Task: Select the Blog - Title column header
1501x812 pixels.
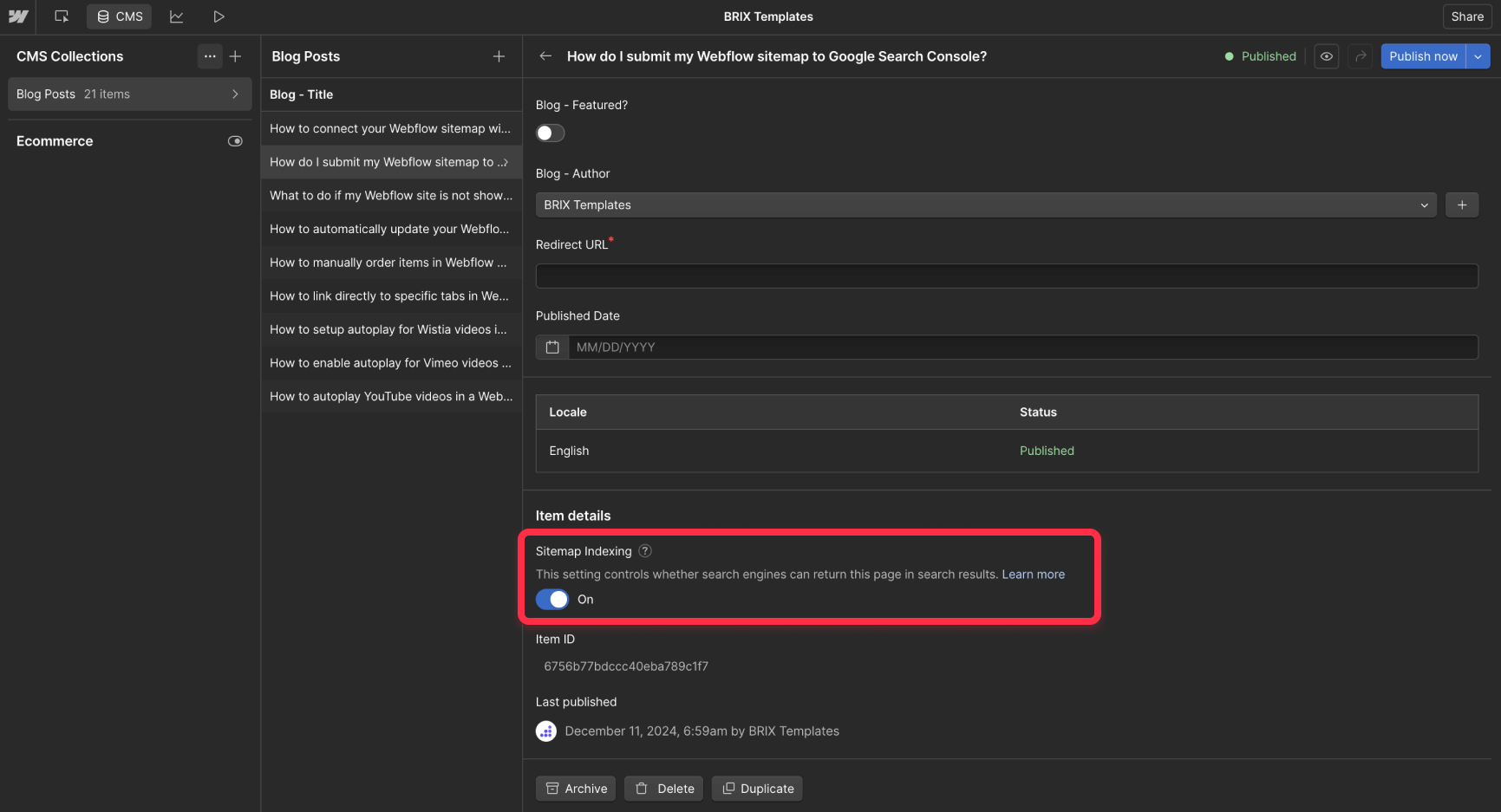Action: (x=302, y=94)
